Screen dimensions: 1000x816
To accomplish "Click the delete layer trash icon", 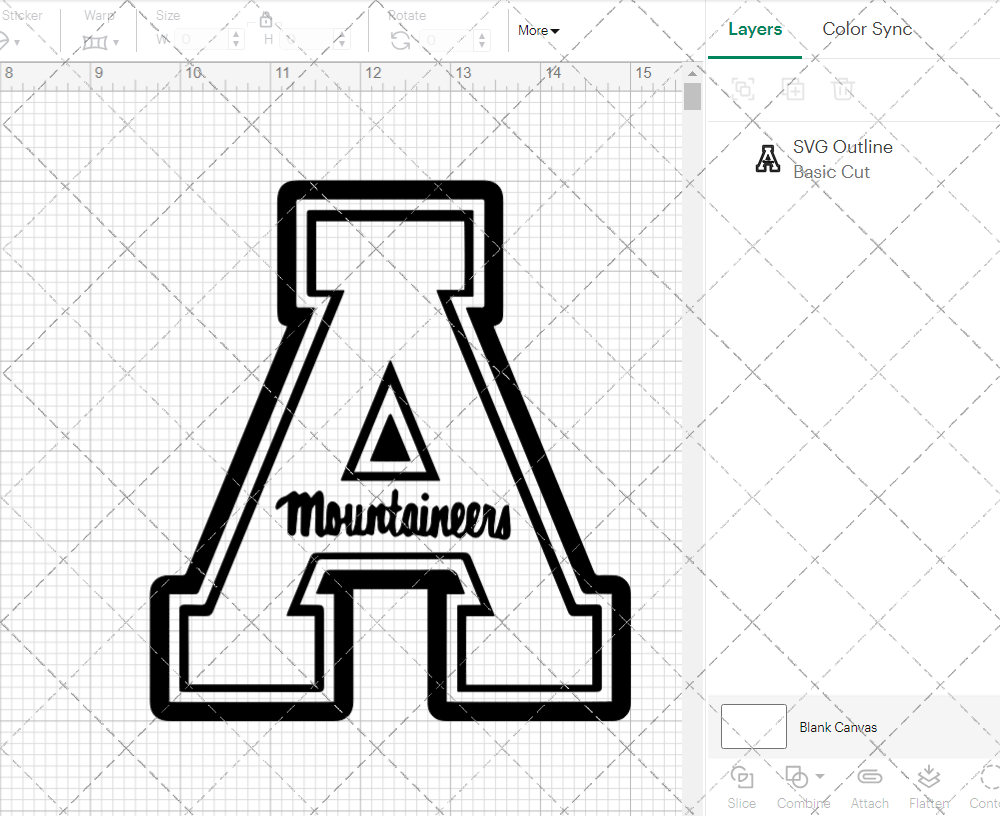I will (x=843, y=90).
